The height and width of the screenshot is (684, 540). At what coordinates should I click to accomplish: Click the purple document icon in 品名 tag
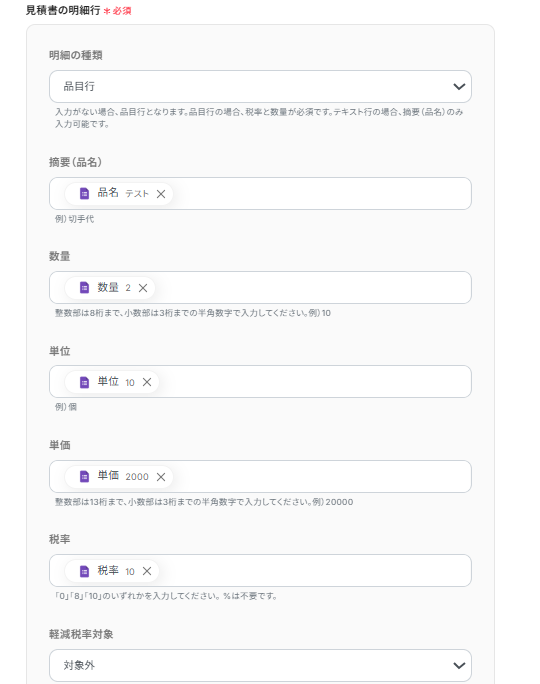(84, 193)
